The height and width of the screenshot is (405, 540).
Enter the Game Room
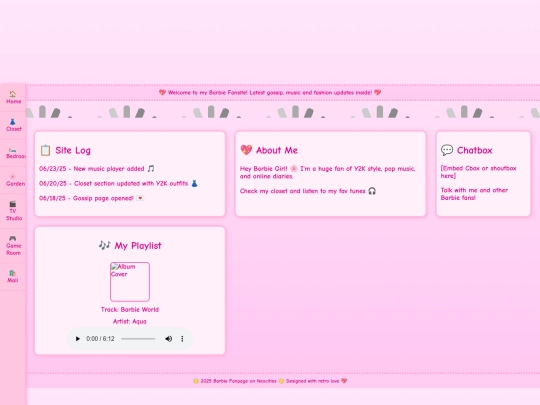click(x=13, y=246)
